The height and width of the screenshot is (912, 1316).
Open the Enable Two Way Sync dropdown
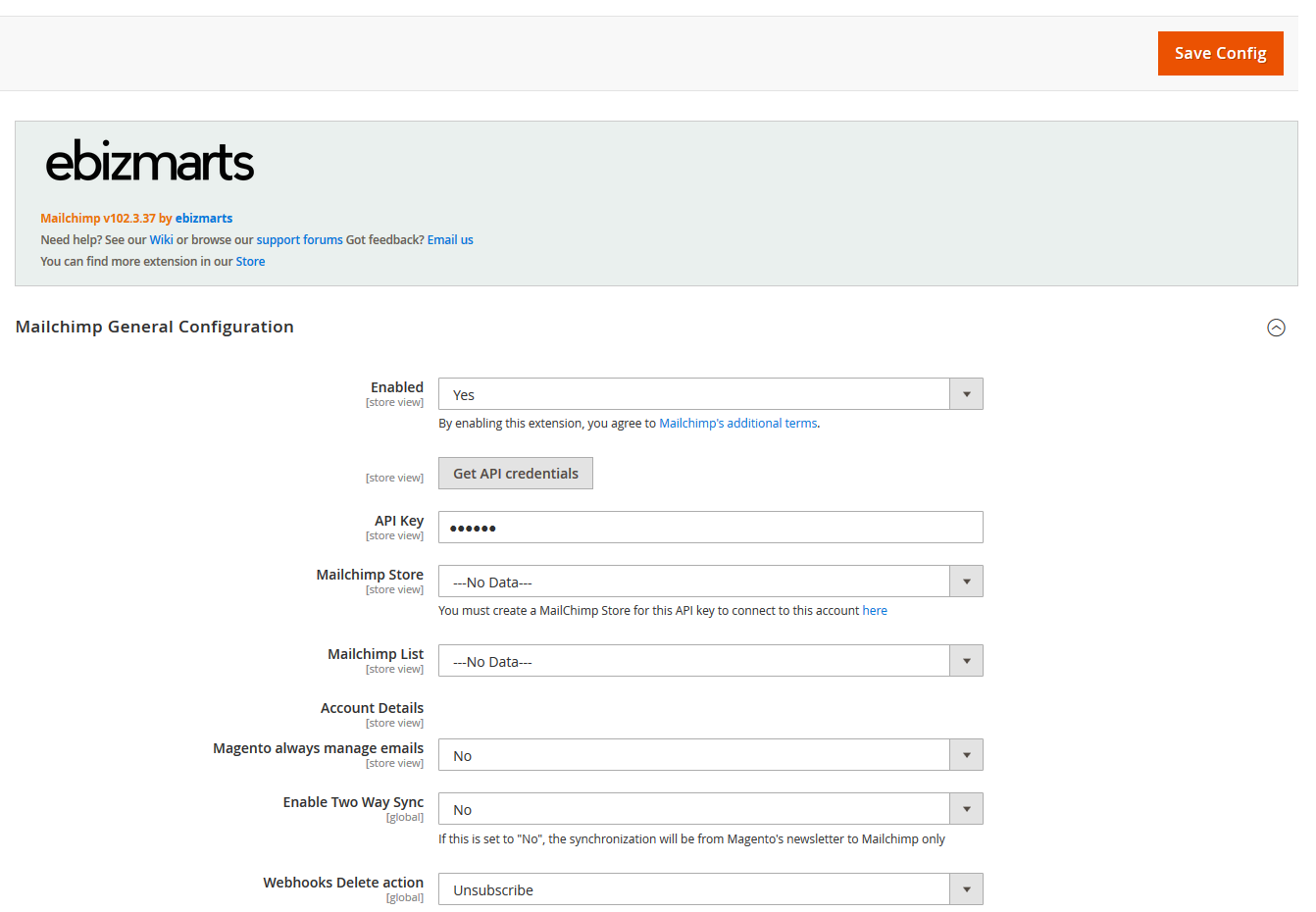click(966, 808)
